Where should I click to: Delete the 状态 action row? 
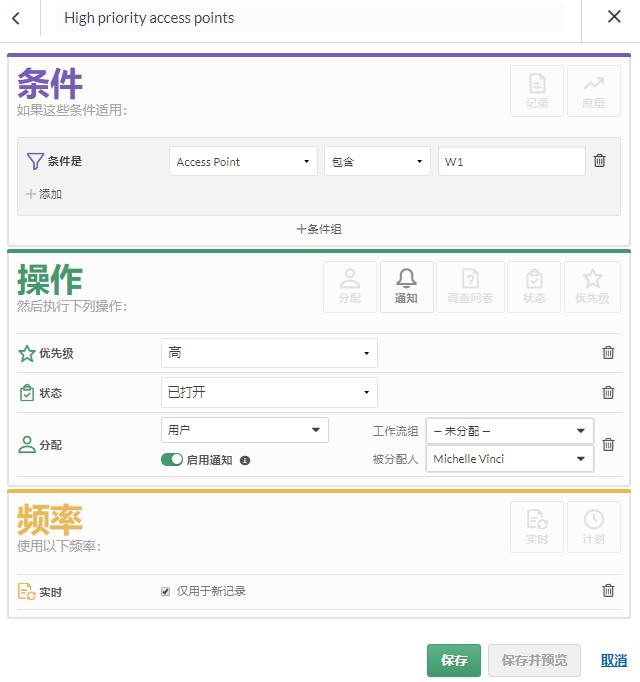click(x=607, y=393)
